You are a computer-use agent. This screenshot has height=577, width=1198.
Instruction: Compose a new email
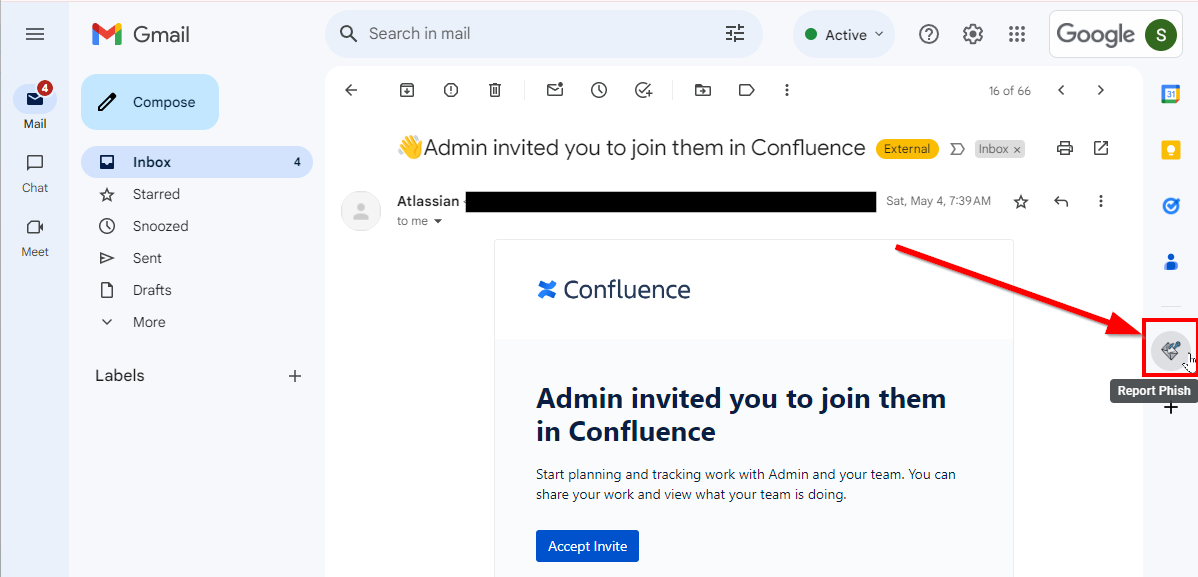tap(150, 102)
